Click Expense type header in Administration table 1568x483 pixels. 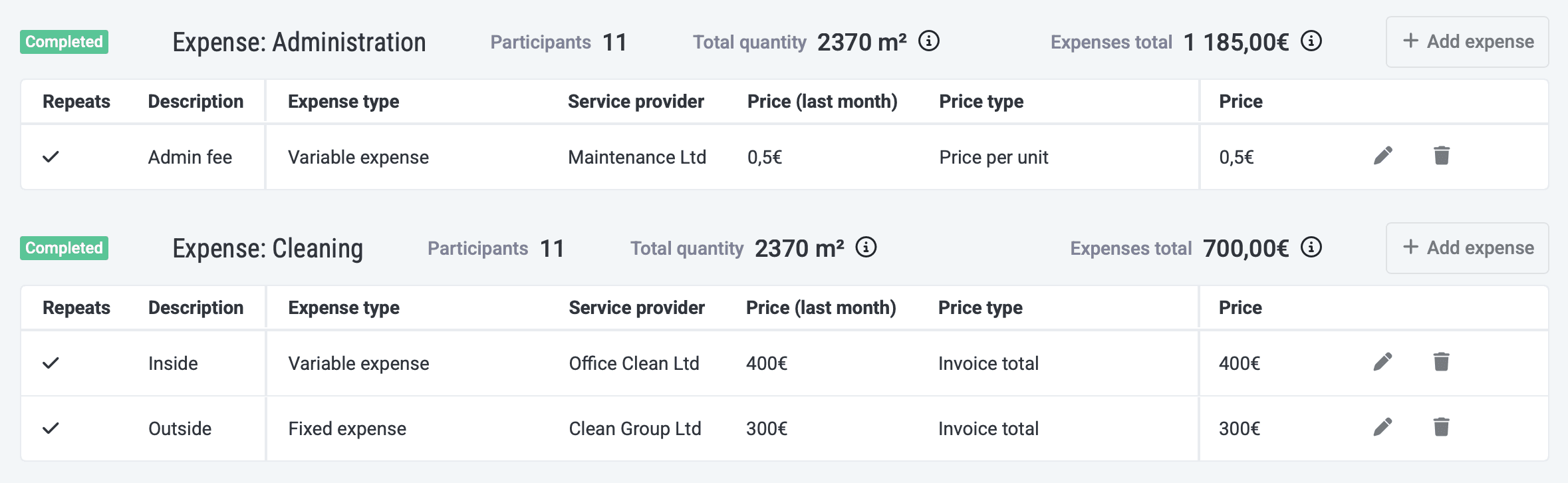click(343, 102)
